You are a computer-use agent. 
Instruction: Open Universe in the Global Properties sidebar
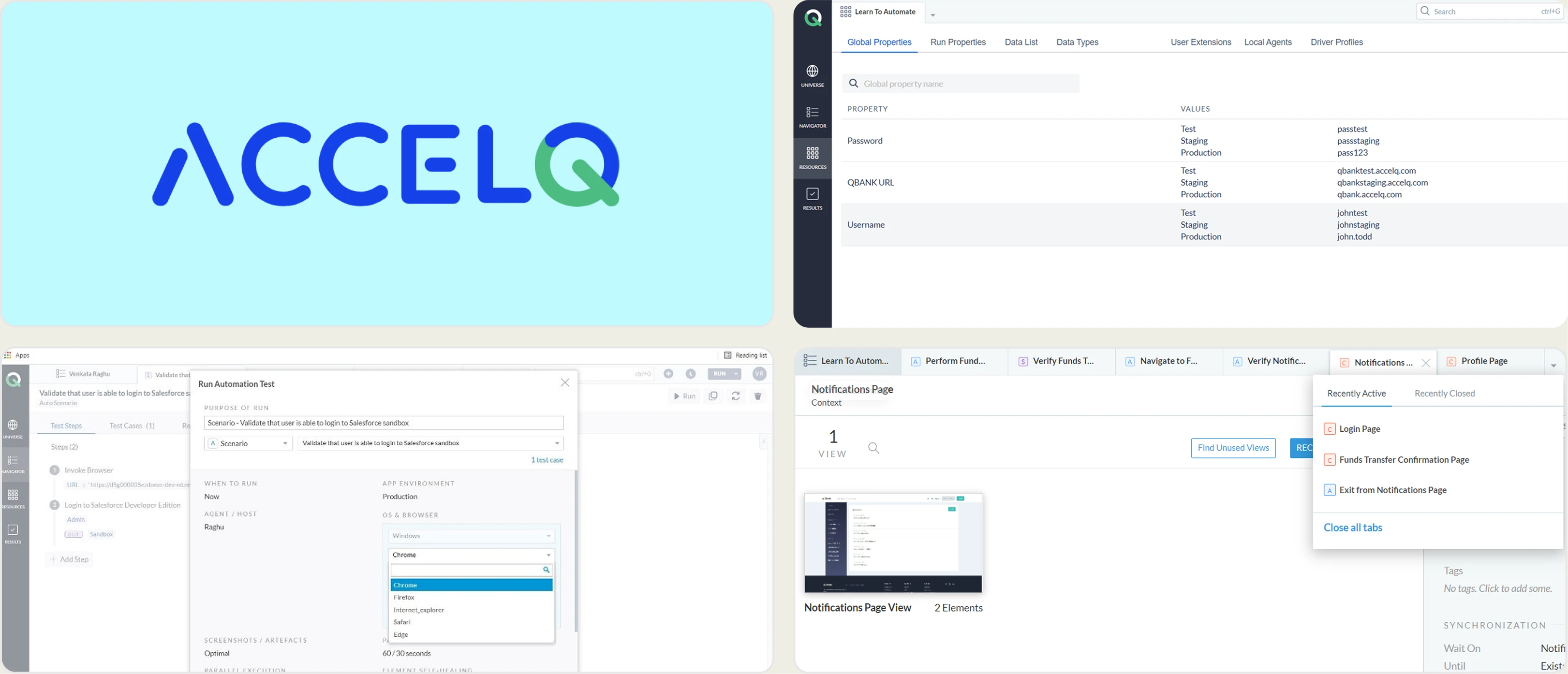point(812,76)
